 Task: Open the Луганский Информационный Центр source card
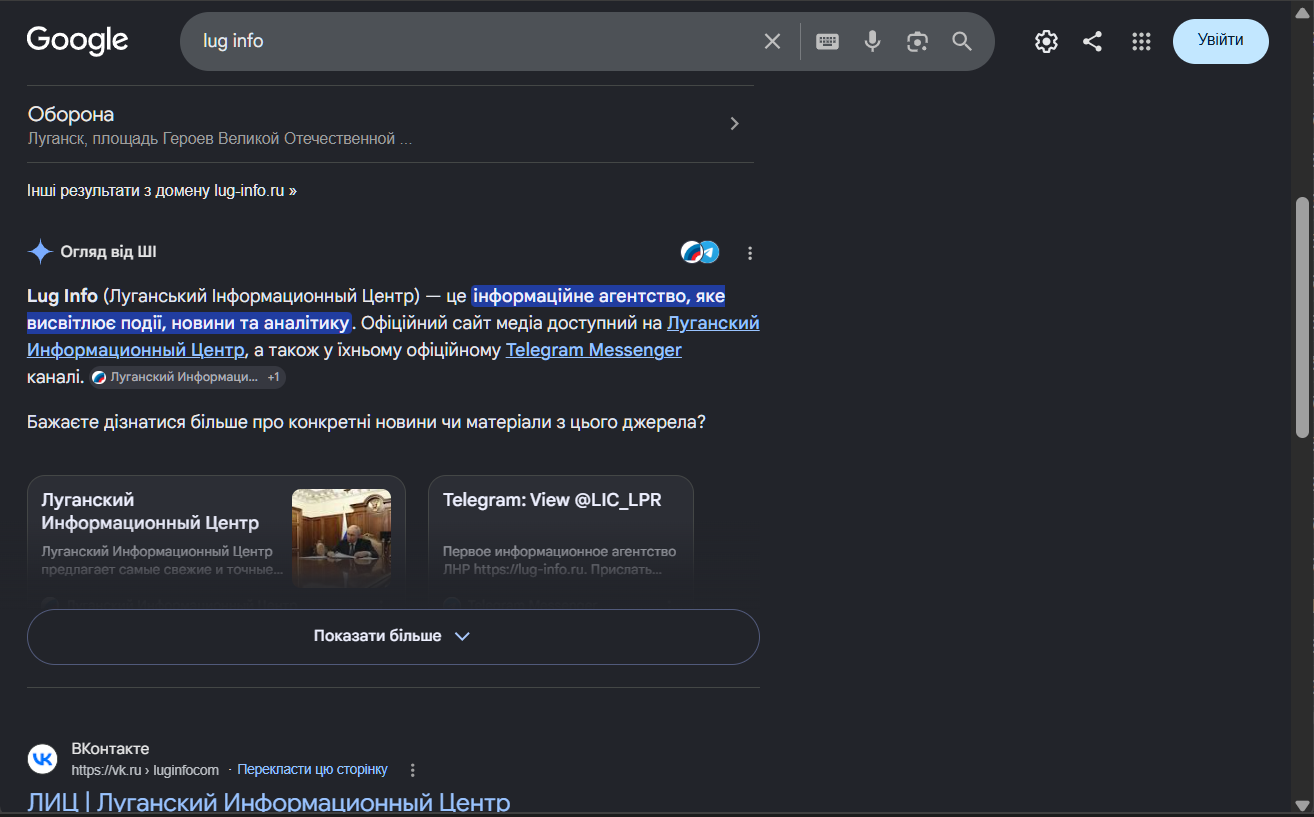pyautogui.click(x=216, y=540)
